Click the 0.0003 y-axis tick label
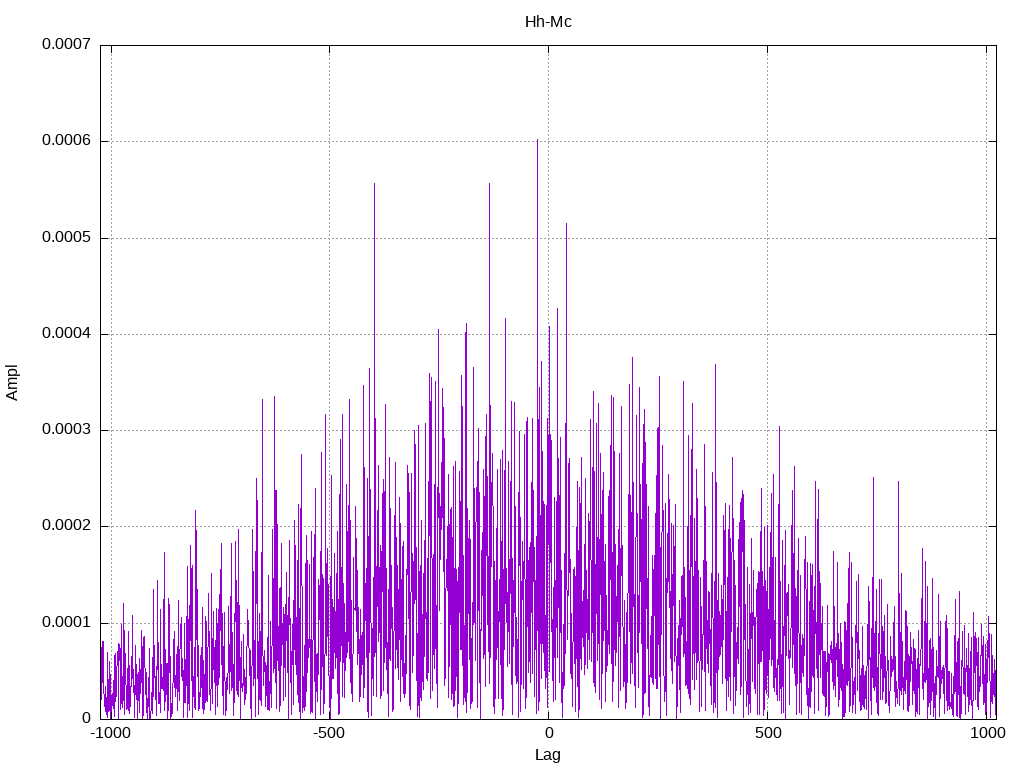The width and height of the screenshot is (1024, 768). coord(66,429)
